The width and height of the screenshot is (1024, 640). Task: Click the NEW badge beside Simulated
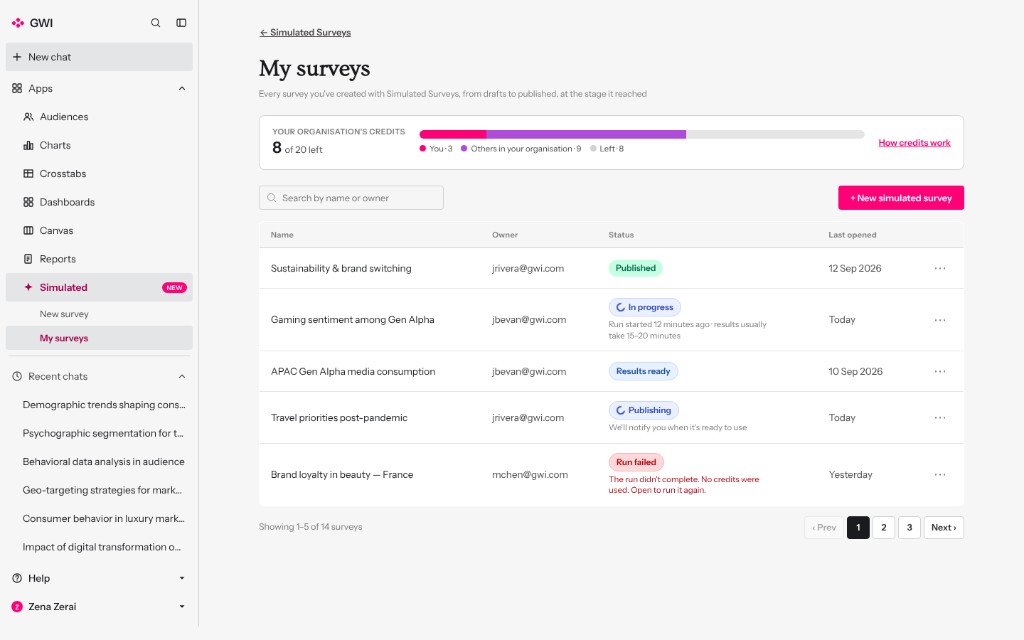(x=174, y=288)
